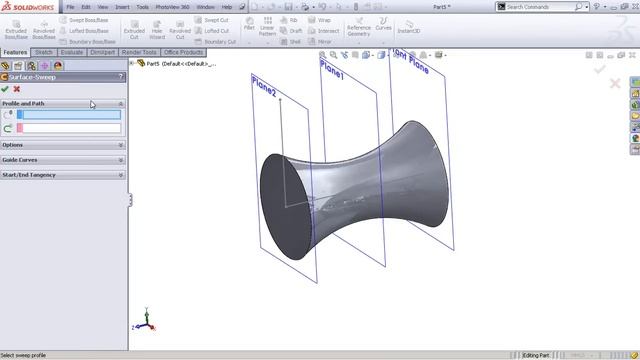Open the Hole Wizard
This screenshot has width=640, height=360.
(157, 30)
